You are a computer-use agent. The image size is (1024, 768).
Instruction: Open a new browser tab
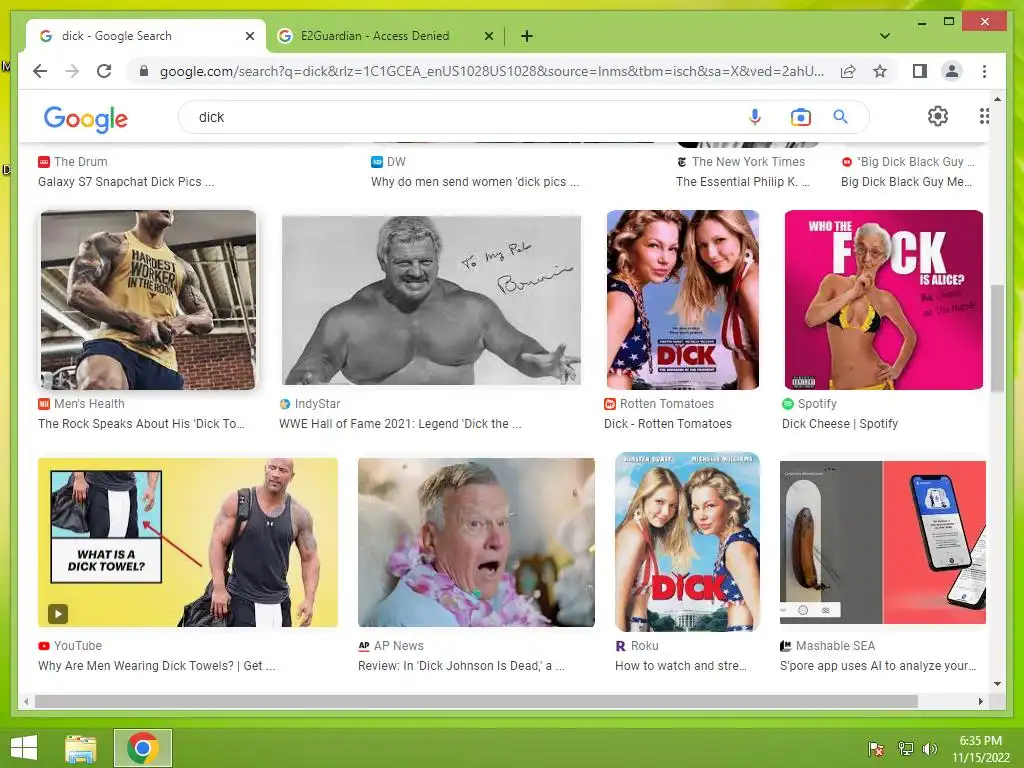click(x=527, y=36)
